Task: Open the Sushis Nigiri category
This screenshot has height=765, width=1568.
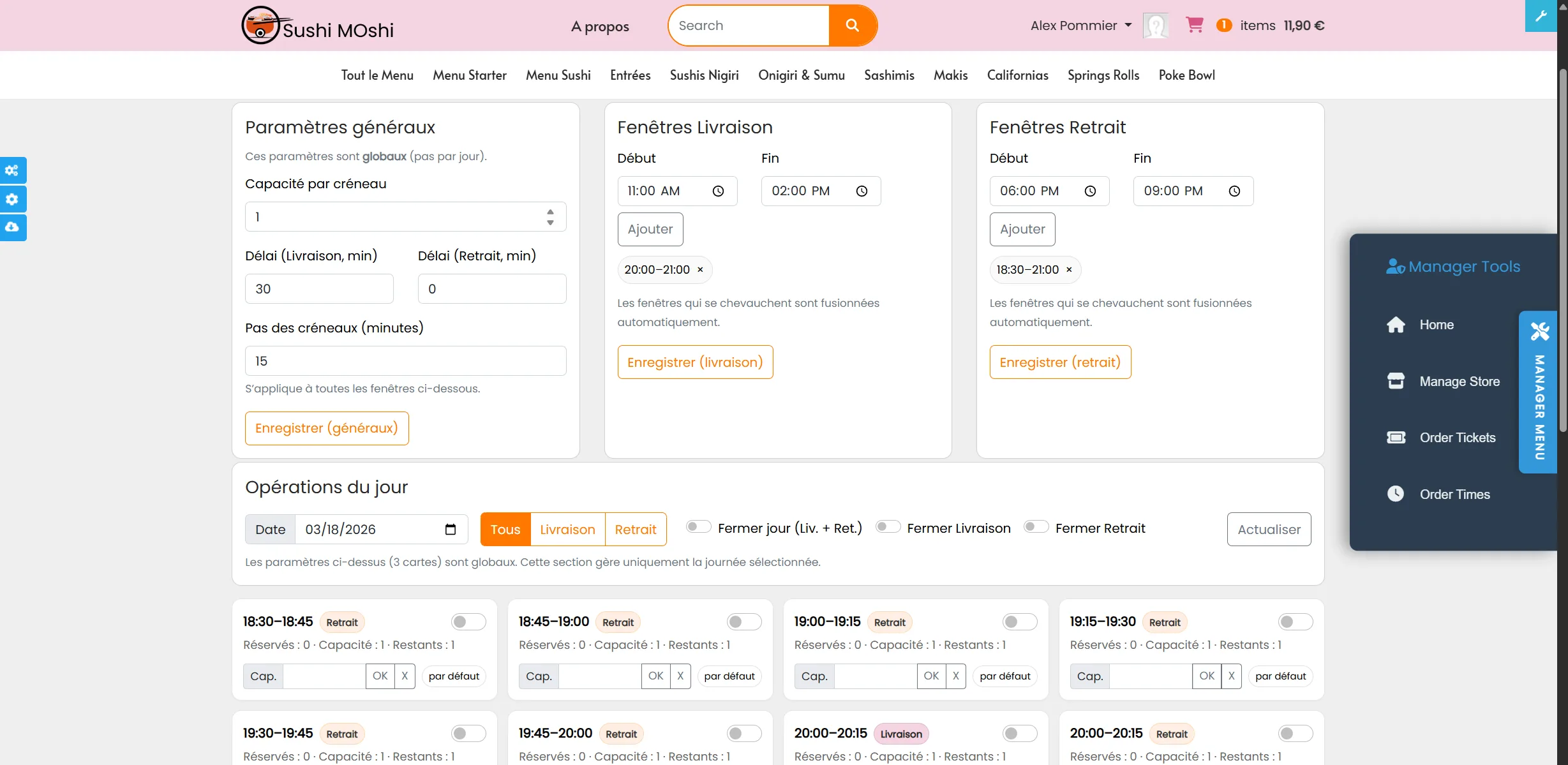Action: (x=704, y=75)
